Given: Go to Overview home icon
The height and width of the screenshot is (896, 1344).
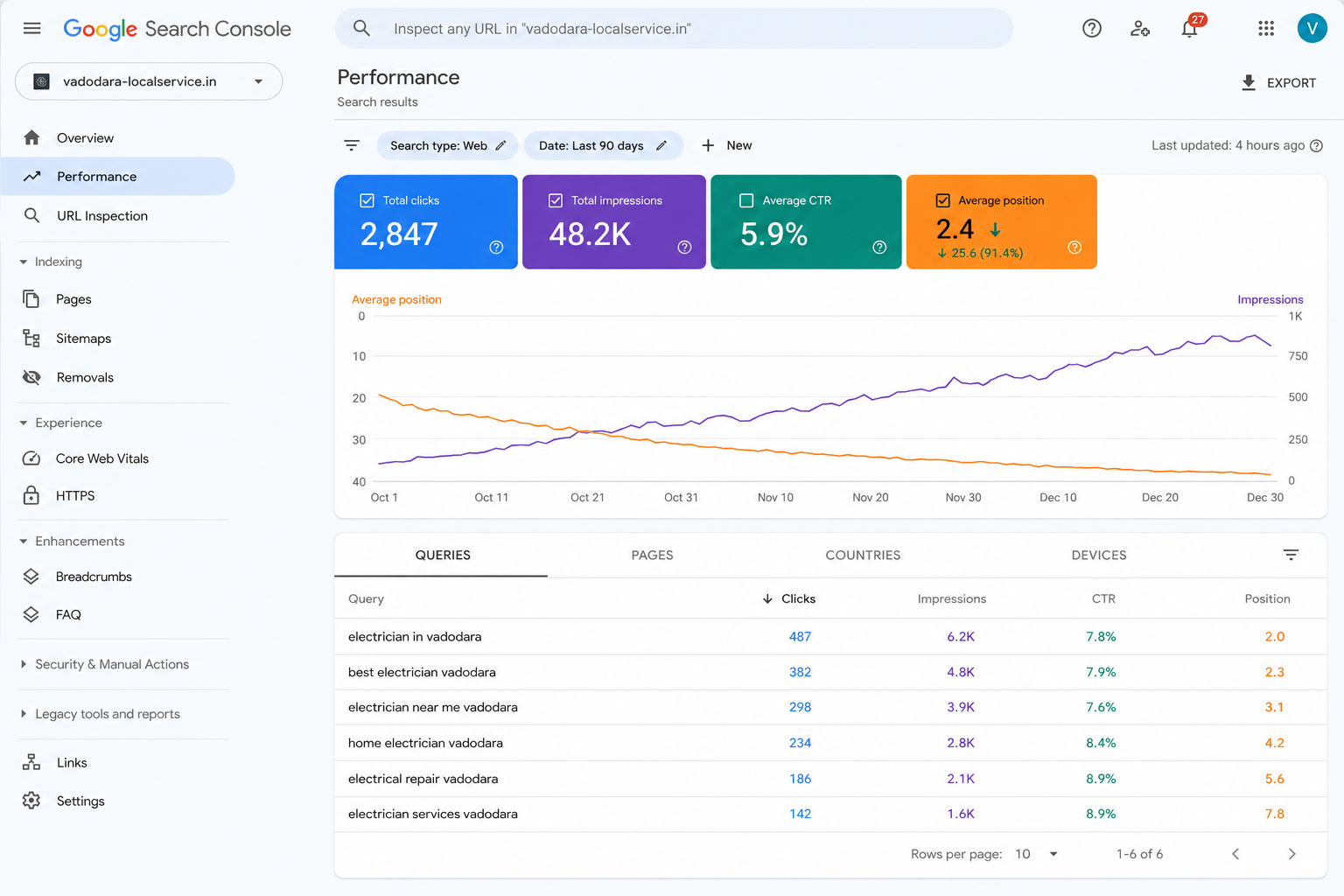Looking at the screenshot, I should [x=31, y=137].
